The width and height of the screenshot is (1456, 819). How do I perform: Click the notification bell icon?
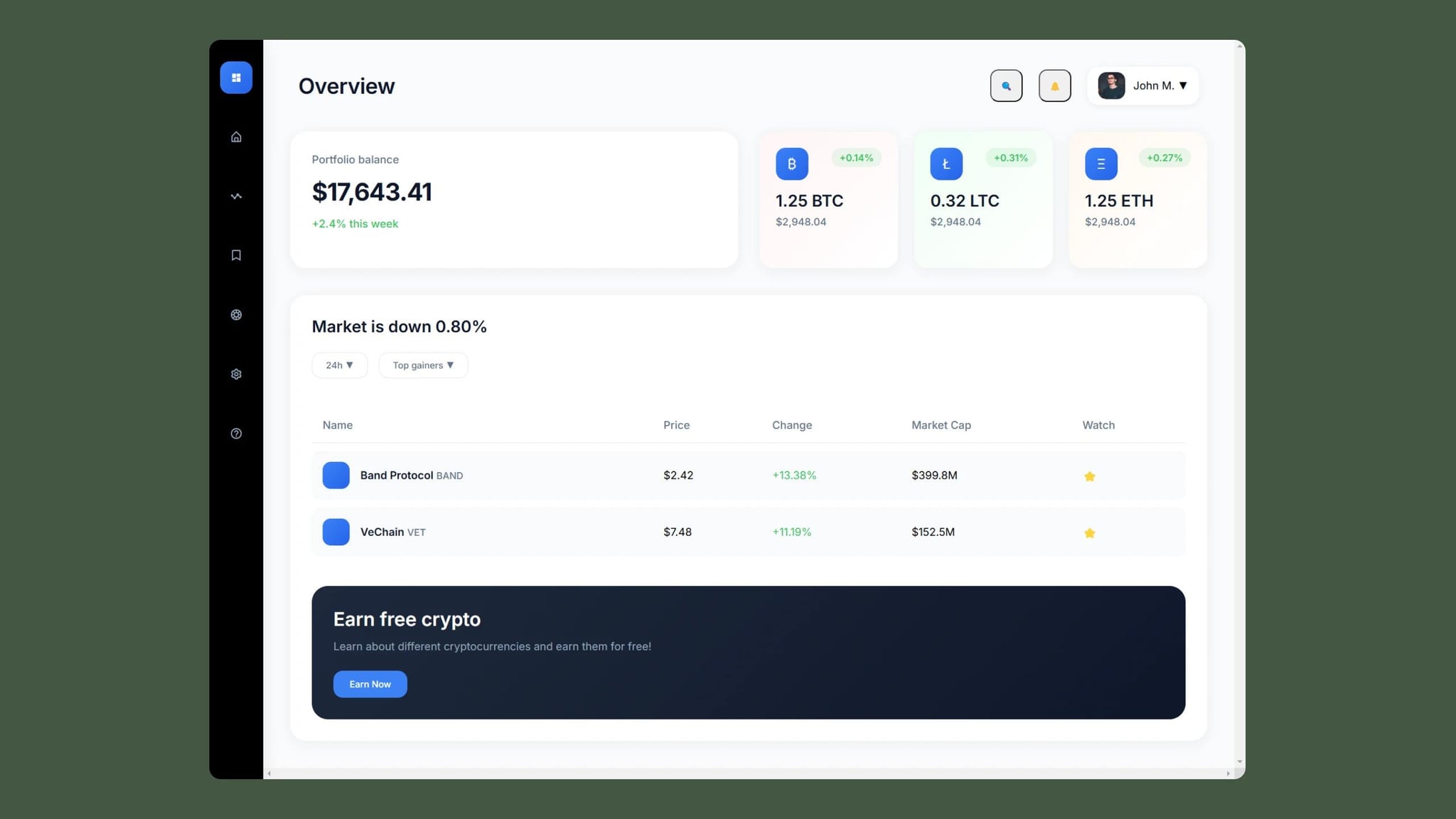coord(1054,85)
